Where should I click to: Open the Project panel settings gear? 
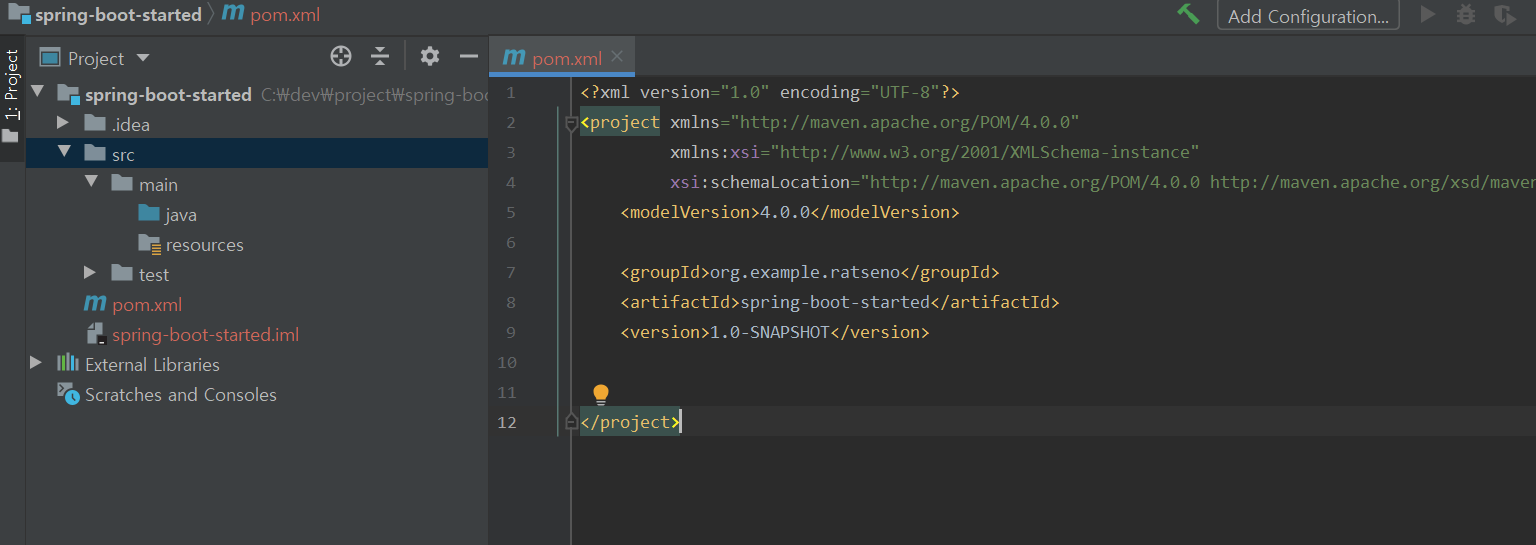[430, 56]
